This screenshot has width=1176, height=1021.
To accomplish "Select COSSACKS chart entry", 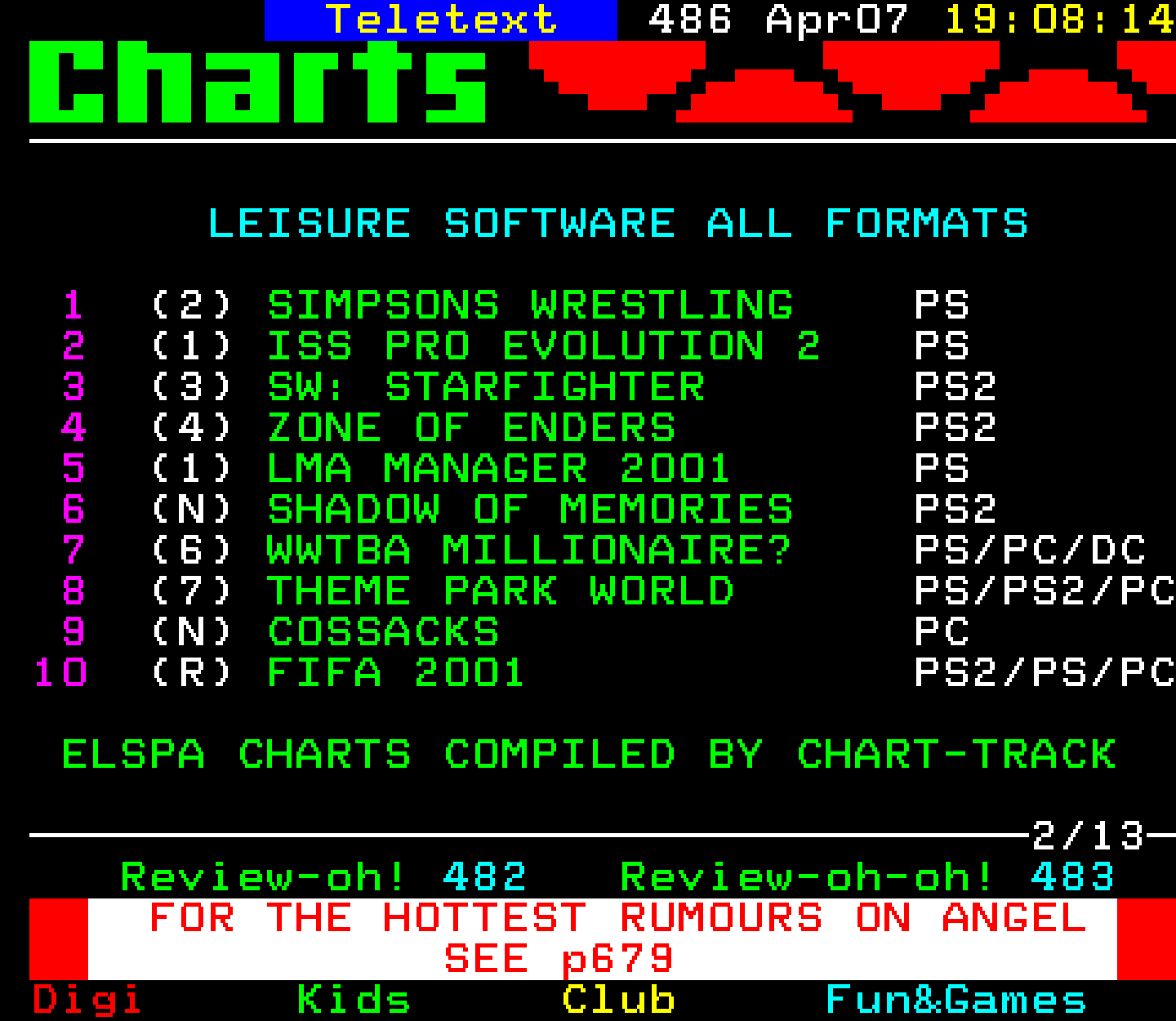I will pos(384,632).
